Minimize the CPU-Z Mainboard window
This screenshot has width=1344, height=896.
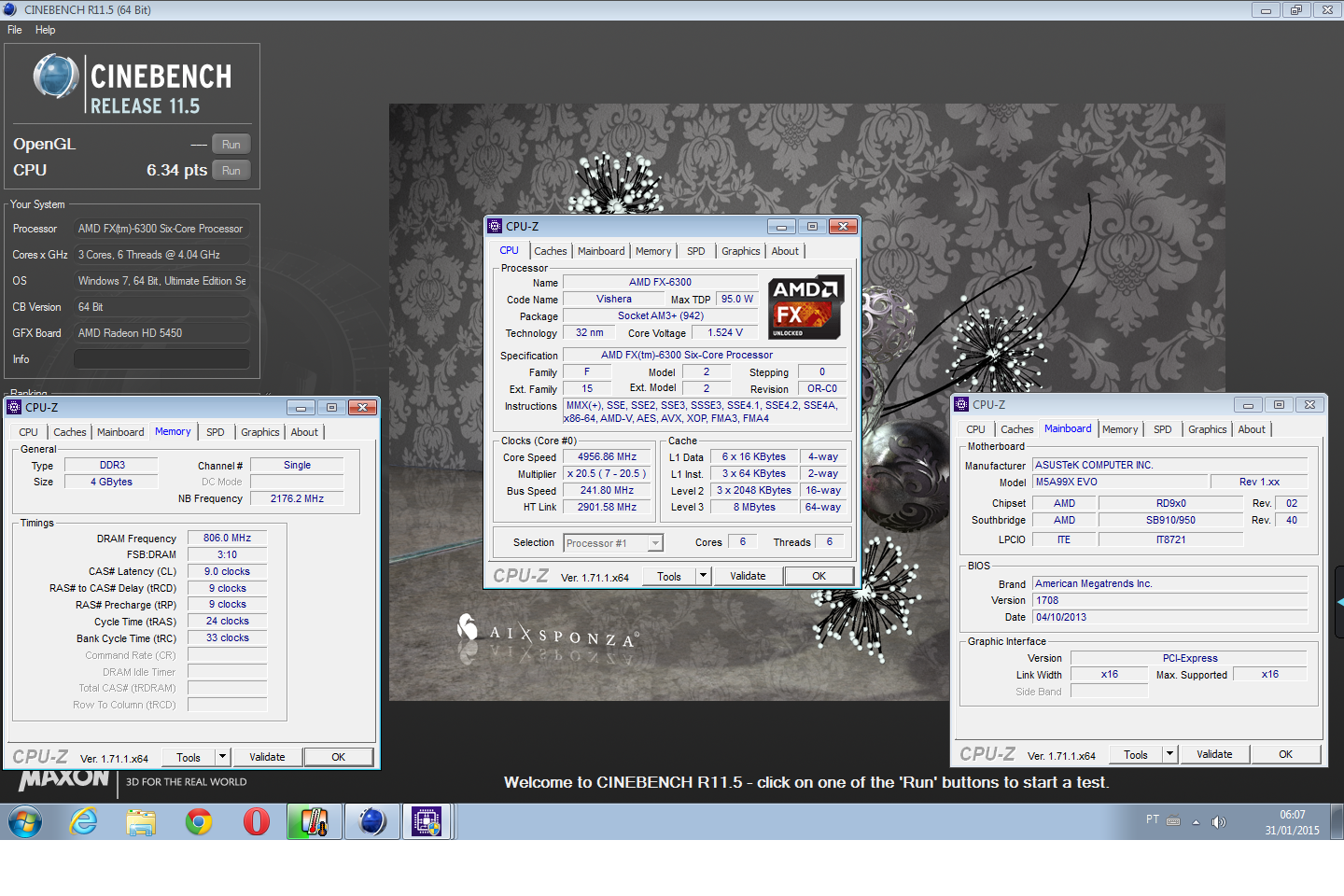pos(1248,405)
